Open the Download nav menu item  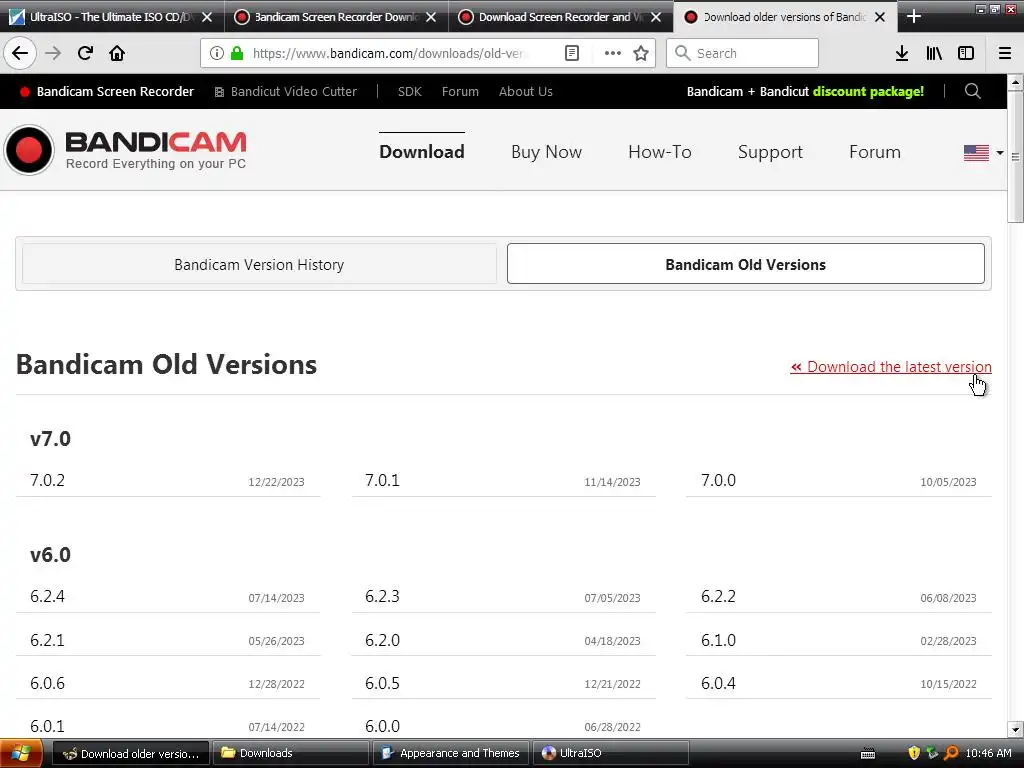point(422,152)
